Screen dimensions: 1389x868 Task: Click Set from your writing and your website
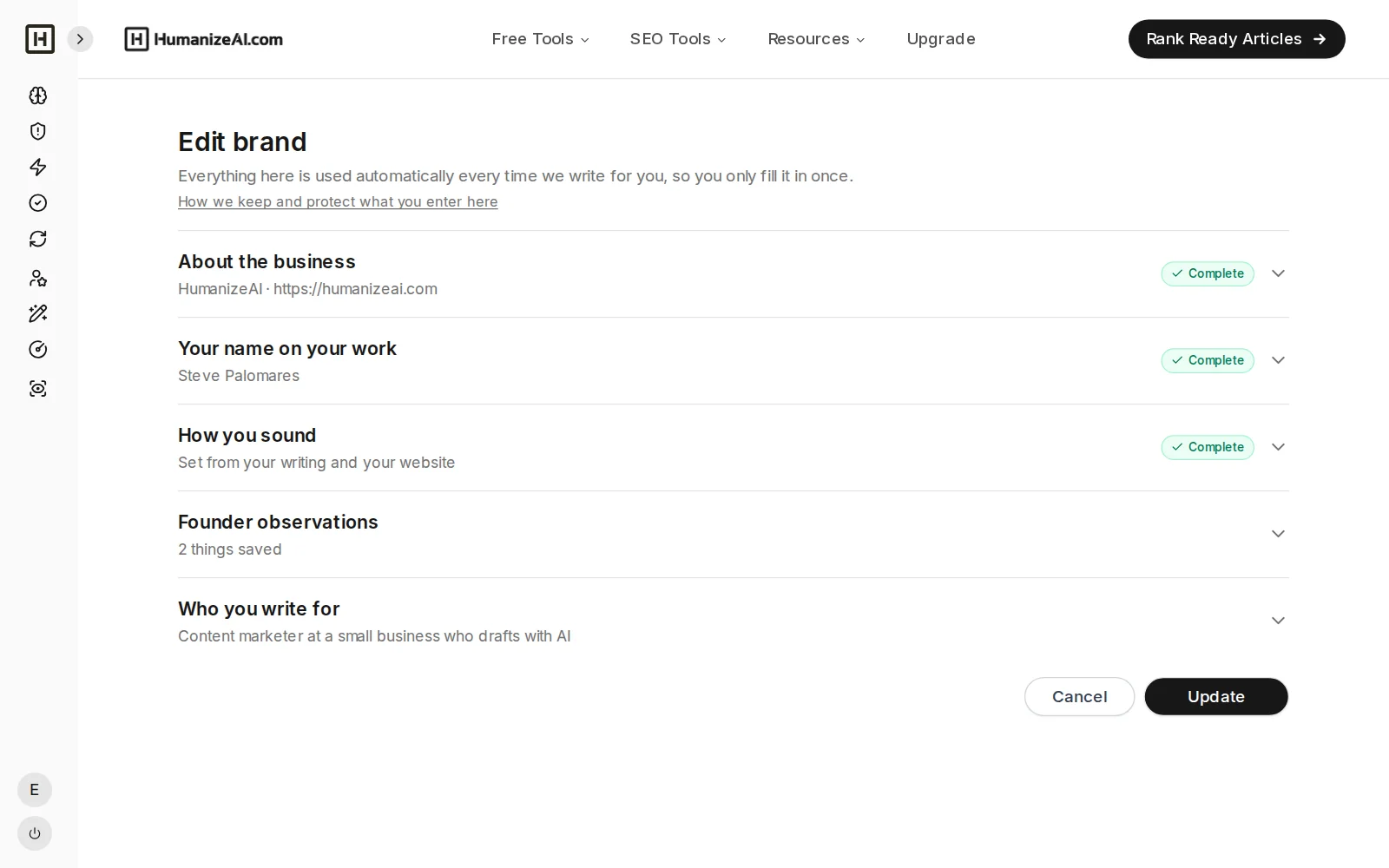(316, 463)
